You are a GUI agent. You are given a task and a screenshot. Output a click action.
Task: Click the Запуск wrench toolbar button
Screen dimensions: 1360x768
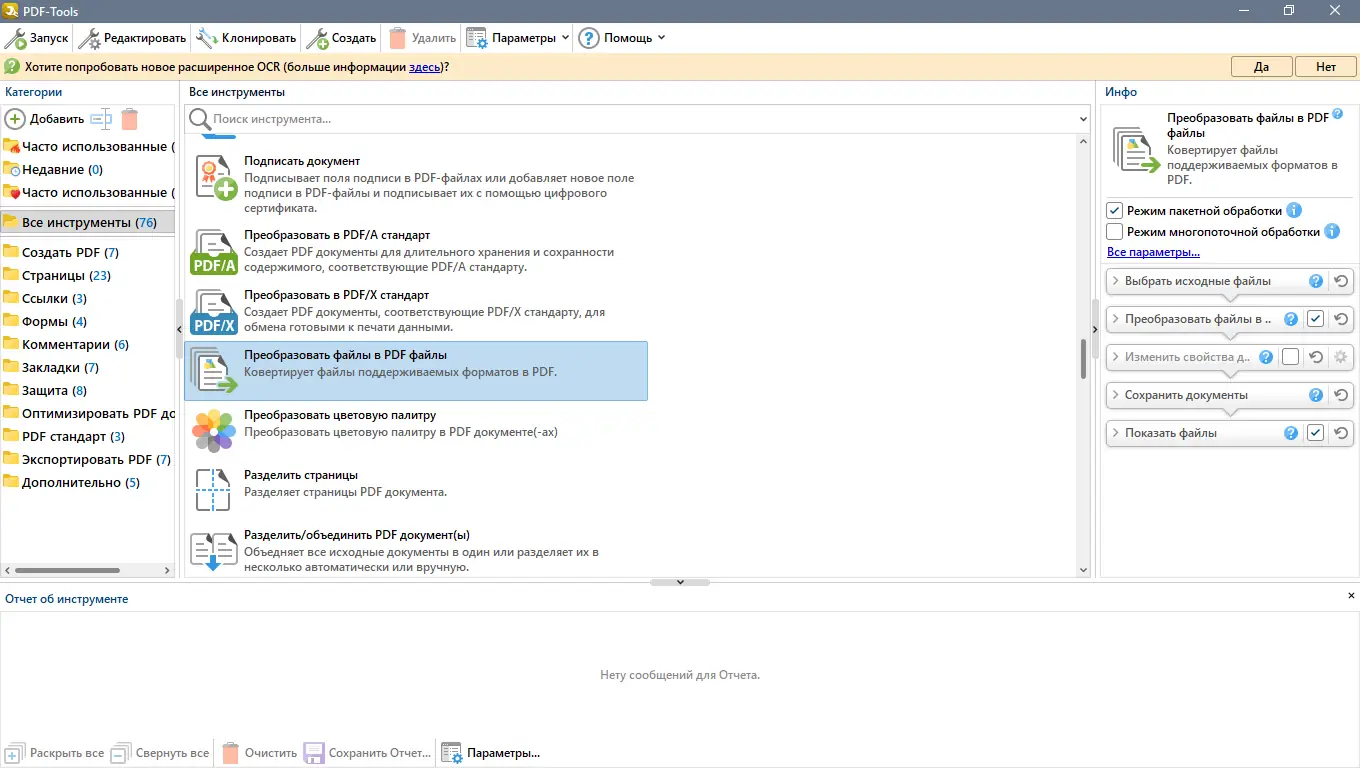coord(37,38)
